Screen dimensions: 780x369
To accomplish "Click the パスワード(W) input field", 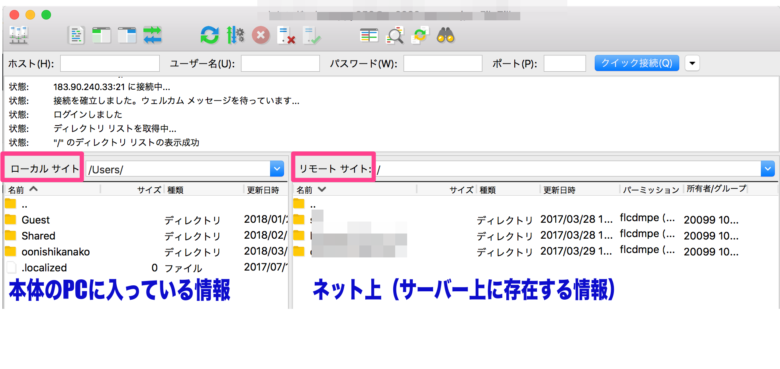I will click(x=443, y=64).
